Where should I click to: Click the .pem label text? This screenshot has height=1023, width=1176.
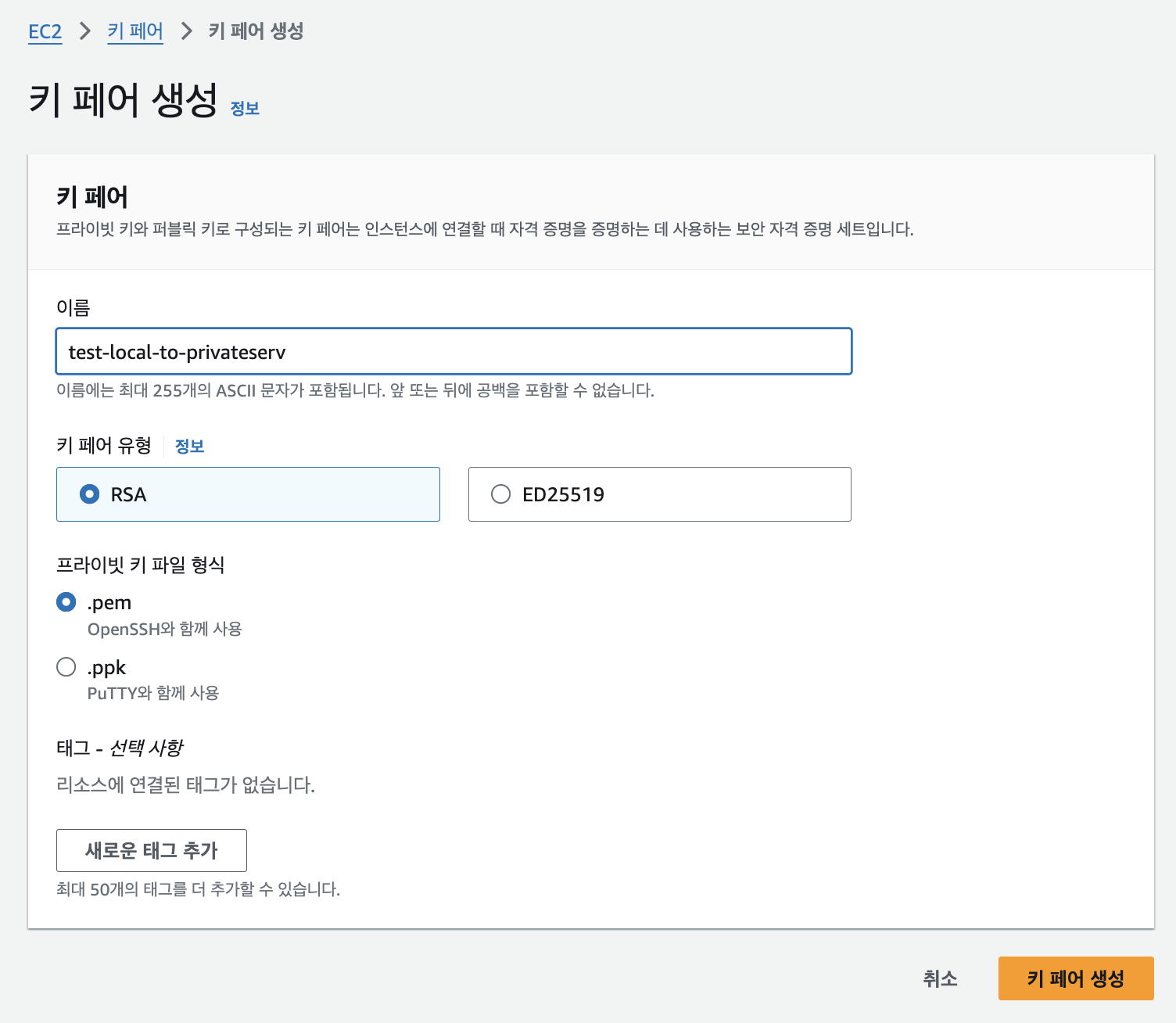point(109,603)
